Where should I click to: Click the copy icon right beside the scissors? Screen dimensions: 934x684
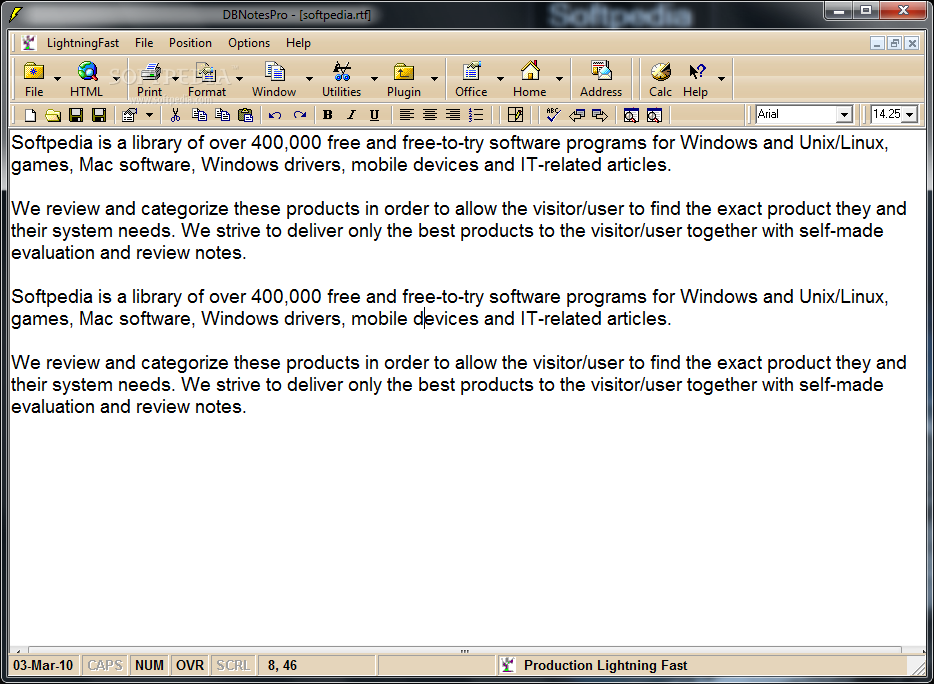pyautogui.click(x=199, y=115)
